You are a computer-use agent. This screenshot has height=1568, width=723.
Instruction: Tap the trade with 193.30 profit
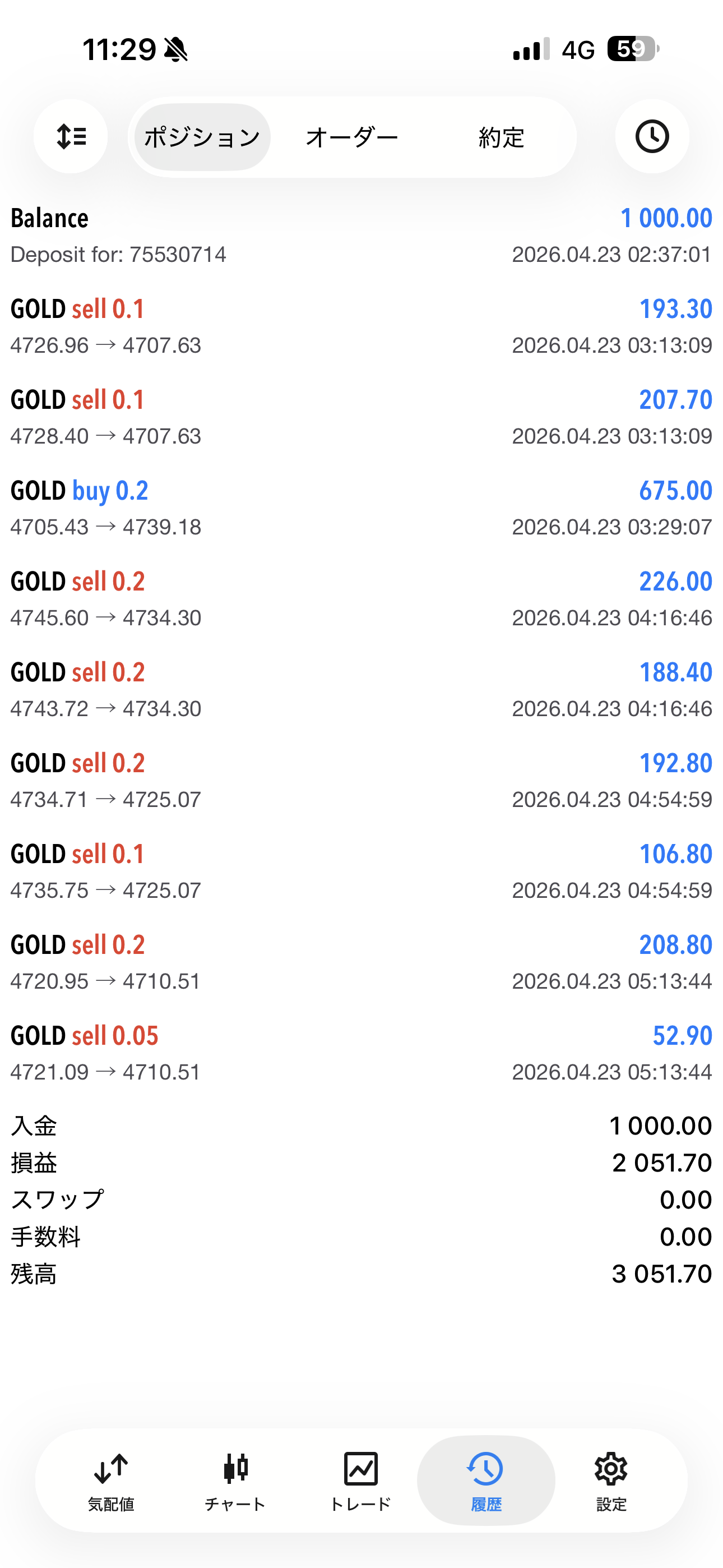tap(361, 327)
